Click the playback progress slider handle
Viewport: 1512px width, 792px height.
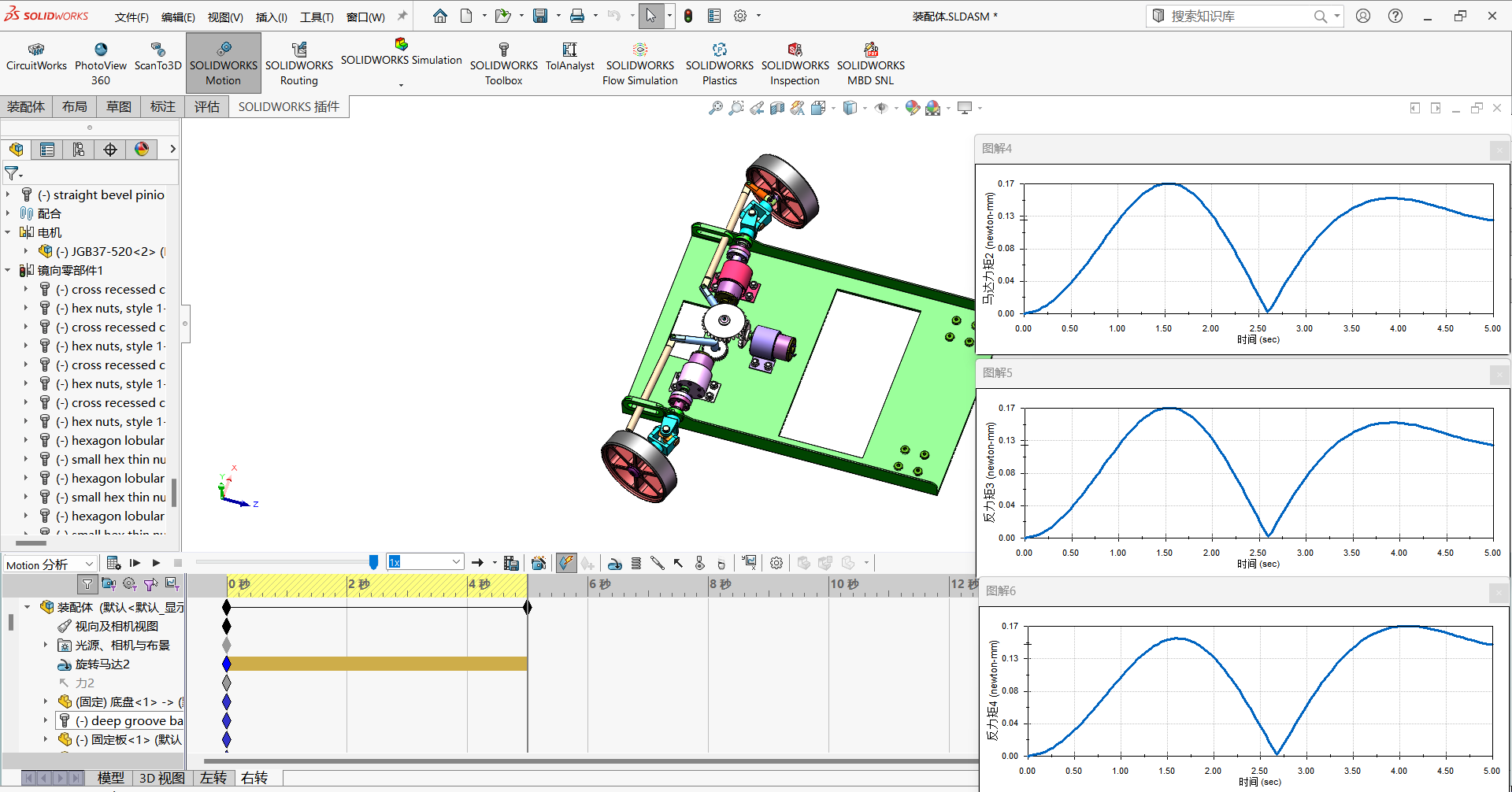[x=373, y=562]
